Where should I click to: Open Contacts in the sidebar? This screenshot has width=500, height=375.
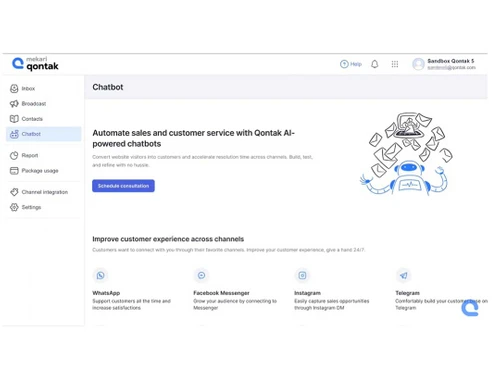(x=43, y=119)
